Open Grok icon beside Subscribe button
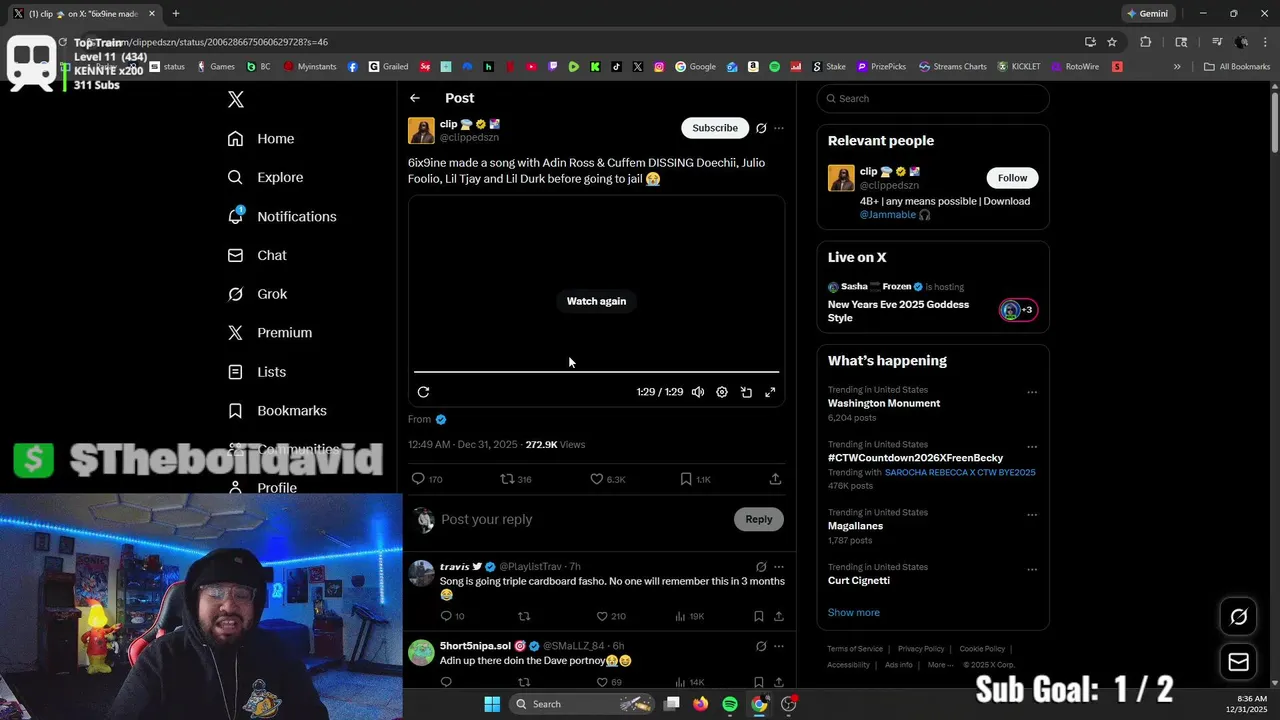The width and height of the screenshot is (1280, 720). [761, 128]
